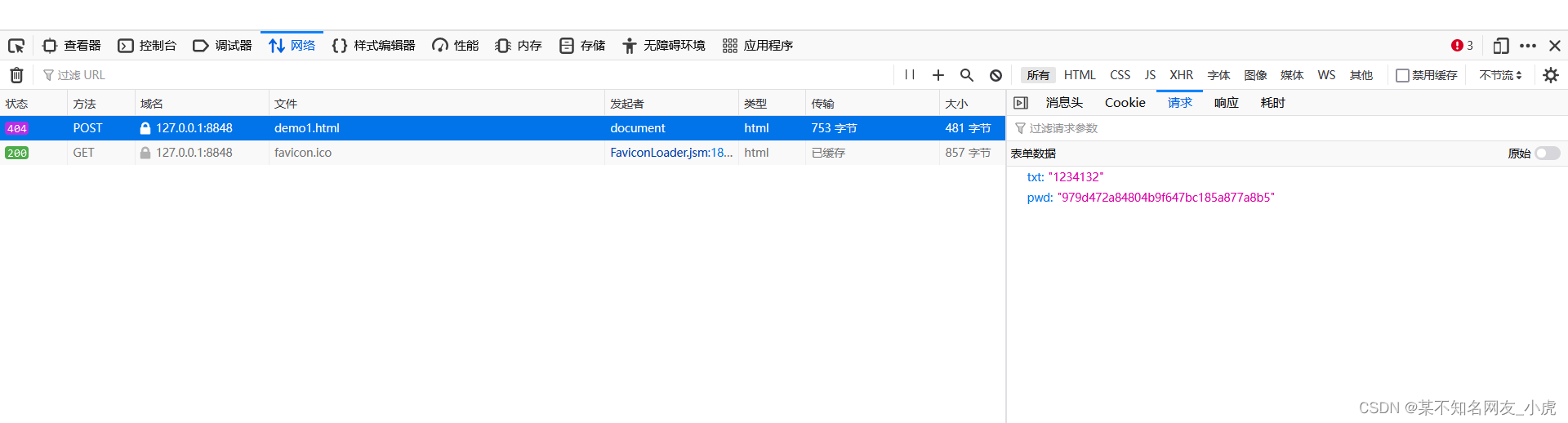The height and width of the screenshot is (423, 1568).
Task: Switch to Response (响应) tab
Action: point(1227,103)
